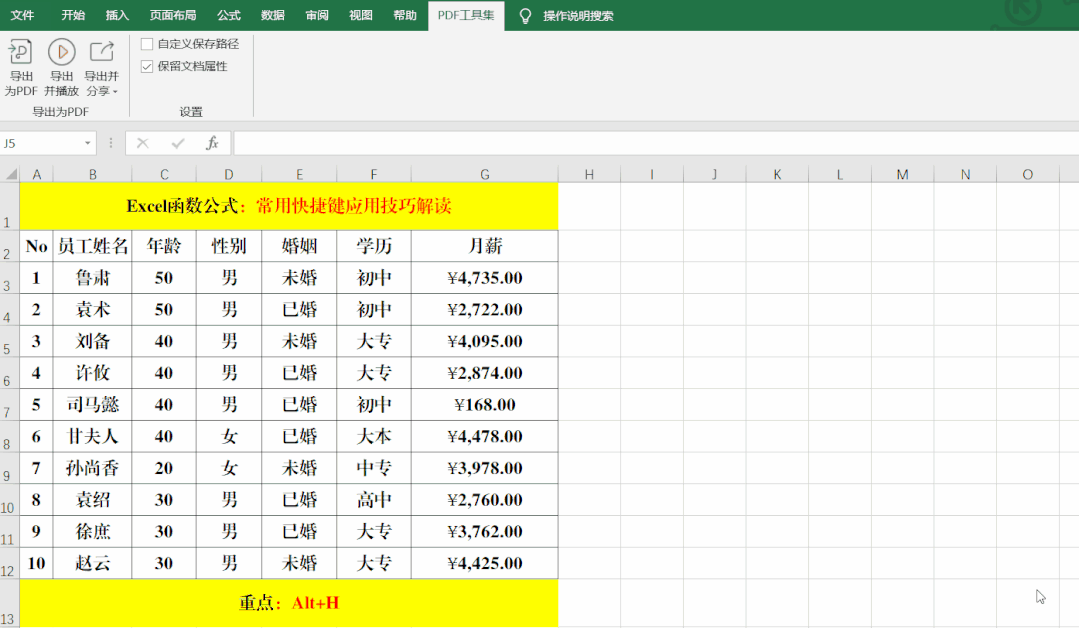Click the 员工姓名 header cell
Image resolution: width=1079 pixels, height=628 pixels.
92,246
